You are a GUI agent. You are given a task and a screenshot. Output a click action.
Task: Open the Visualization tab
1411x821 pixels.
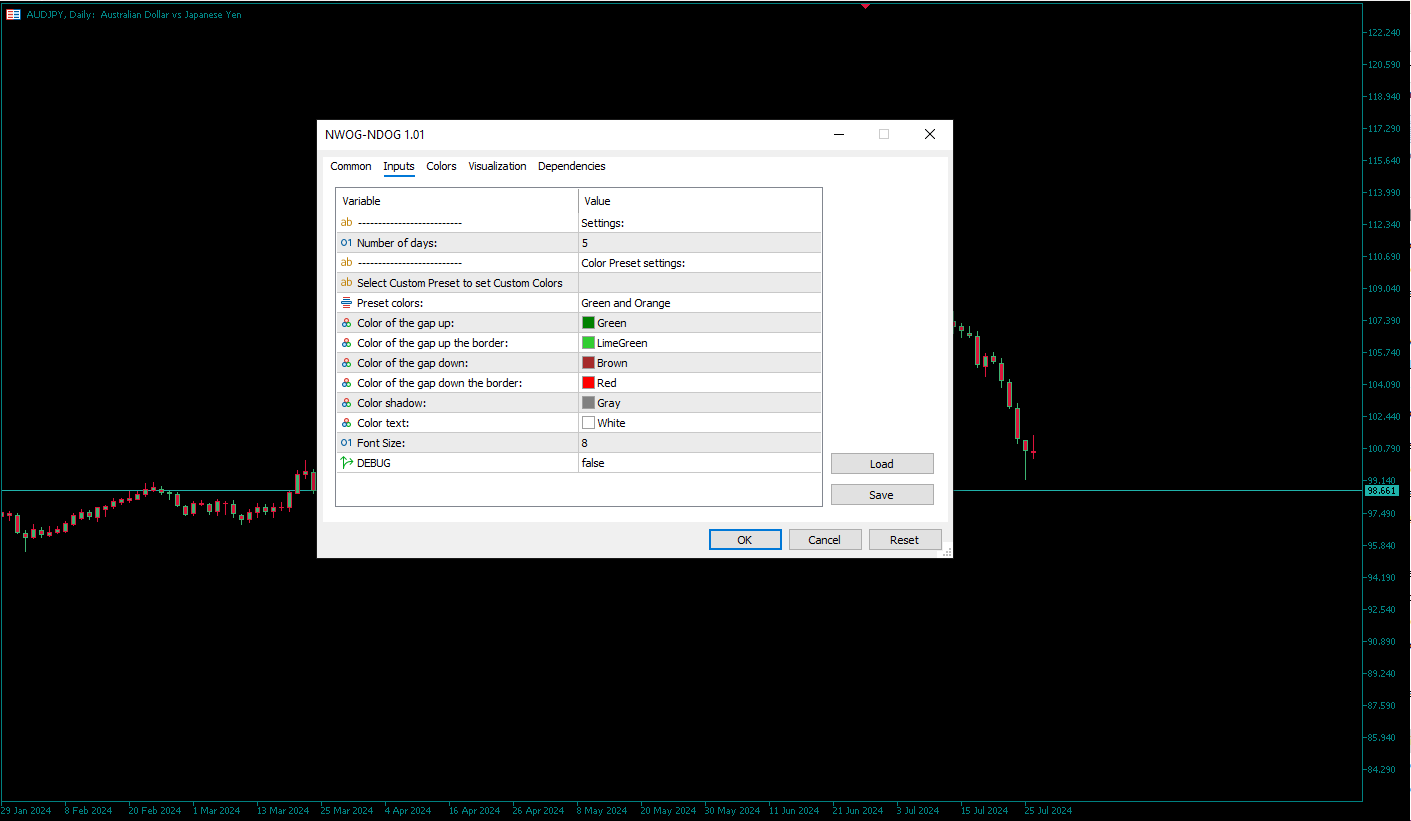pos(497,166)
